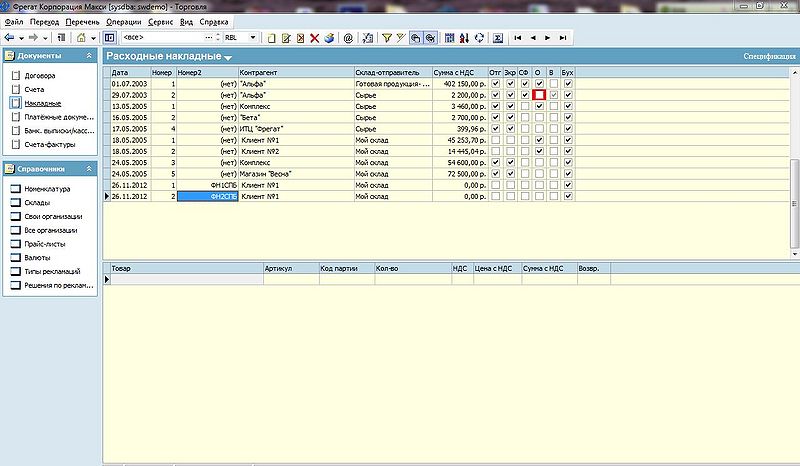Image resolution: width=800 pixels, height=466 pixels.
Task: Click the document-with-red-X icon
Action: coord(301,38)
